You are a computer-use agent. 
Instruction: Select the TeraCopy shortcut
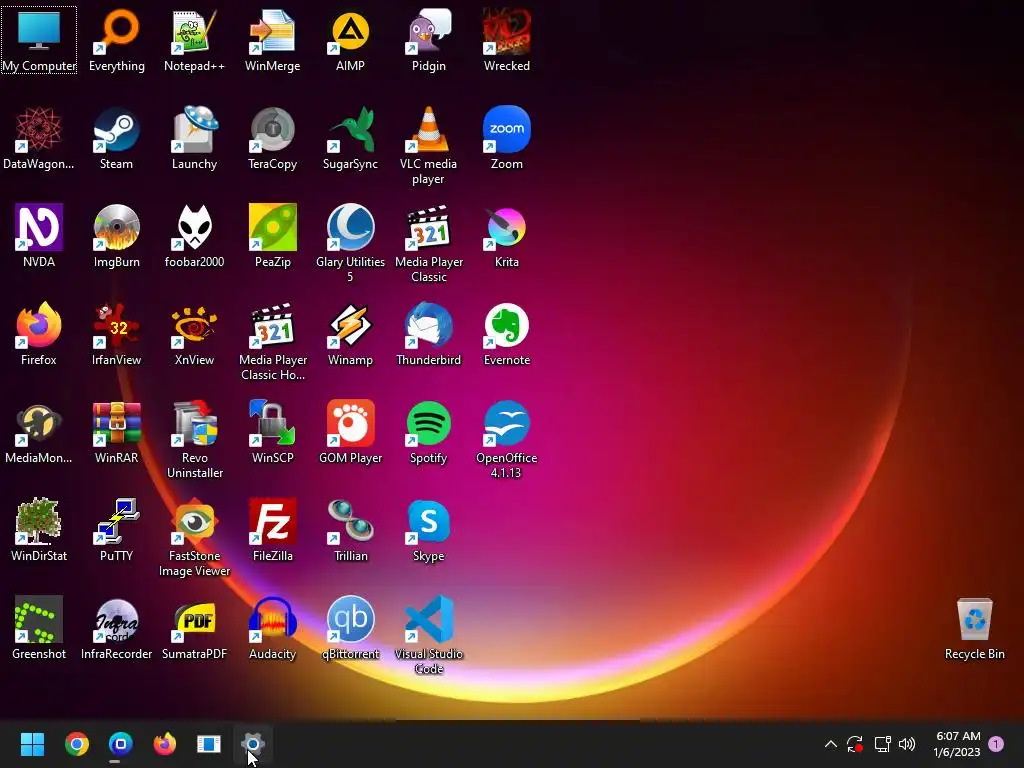[273, 129]
